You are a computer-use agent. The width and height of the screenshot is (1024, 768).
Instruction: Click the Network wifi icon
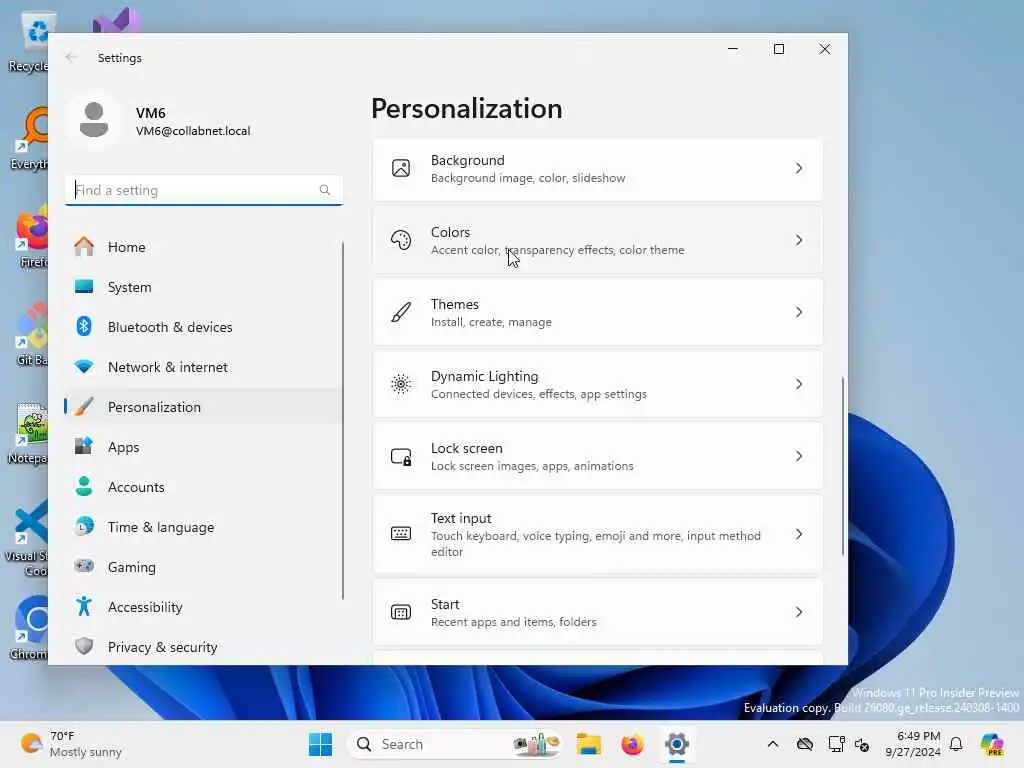84,366
